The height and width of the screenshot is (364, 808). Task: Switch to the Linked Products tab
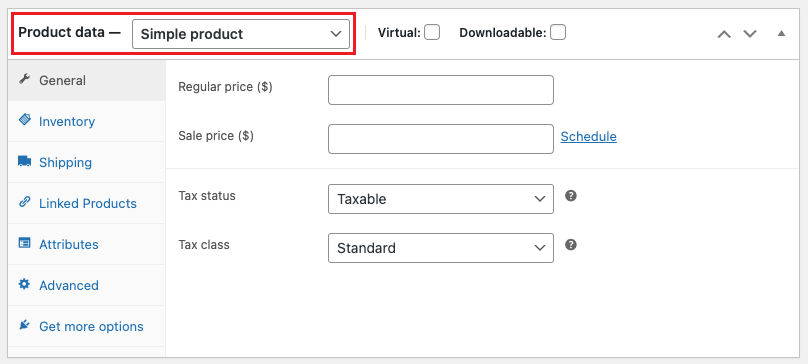tap(87, 203)
